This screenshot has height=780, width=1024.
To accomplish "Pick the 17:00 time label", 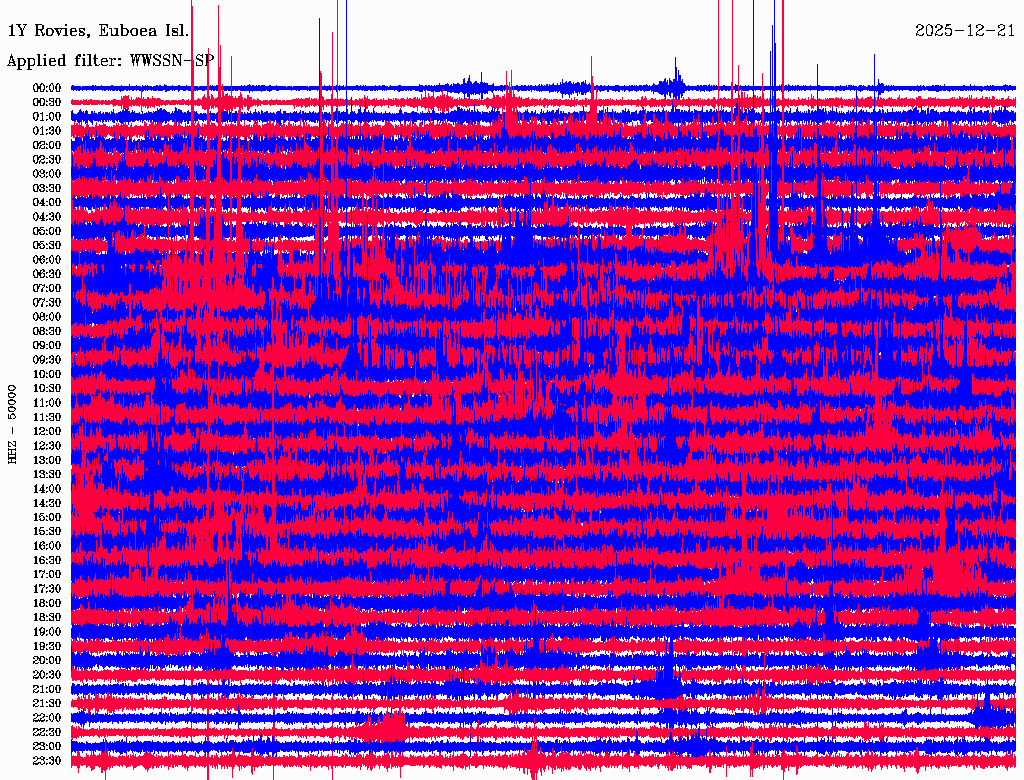I will coord(47,575).
